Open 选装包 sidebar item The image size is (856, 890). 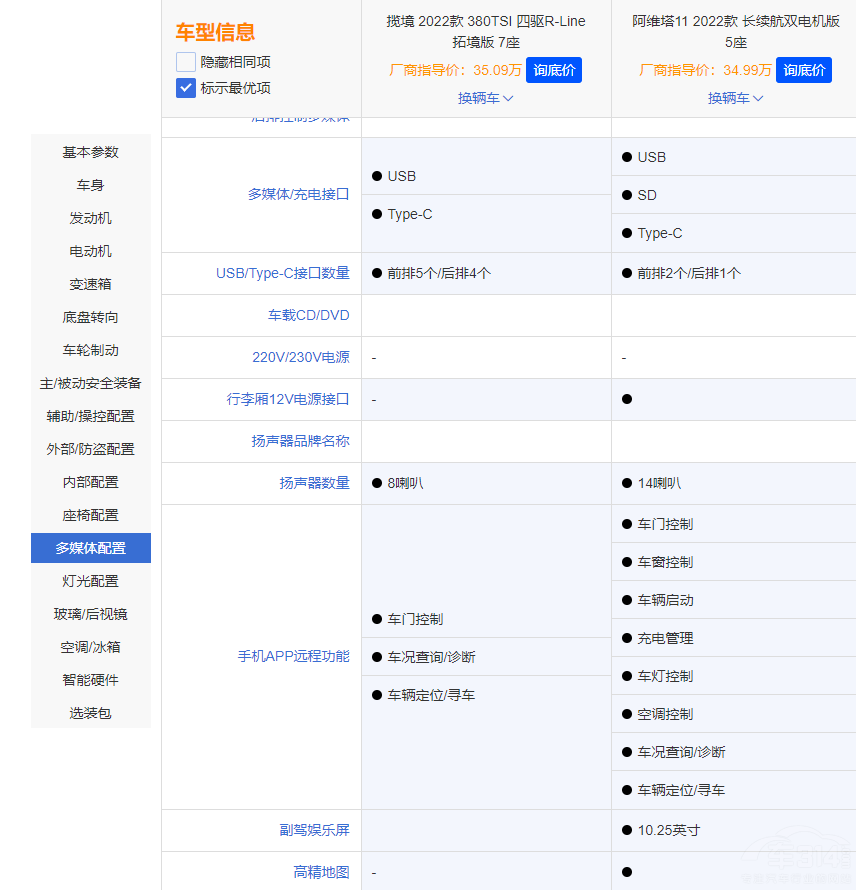pyautogui.click(x=91, y=713)
